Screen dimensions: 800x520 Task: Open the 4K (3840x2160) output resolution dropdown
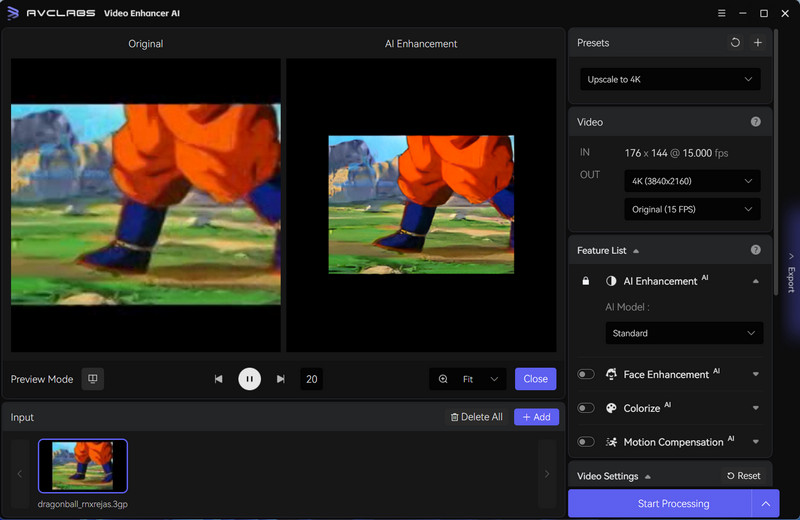(690, 181)
